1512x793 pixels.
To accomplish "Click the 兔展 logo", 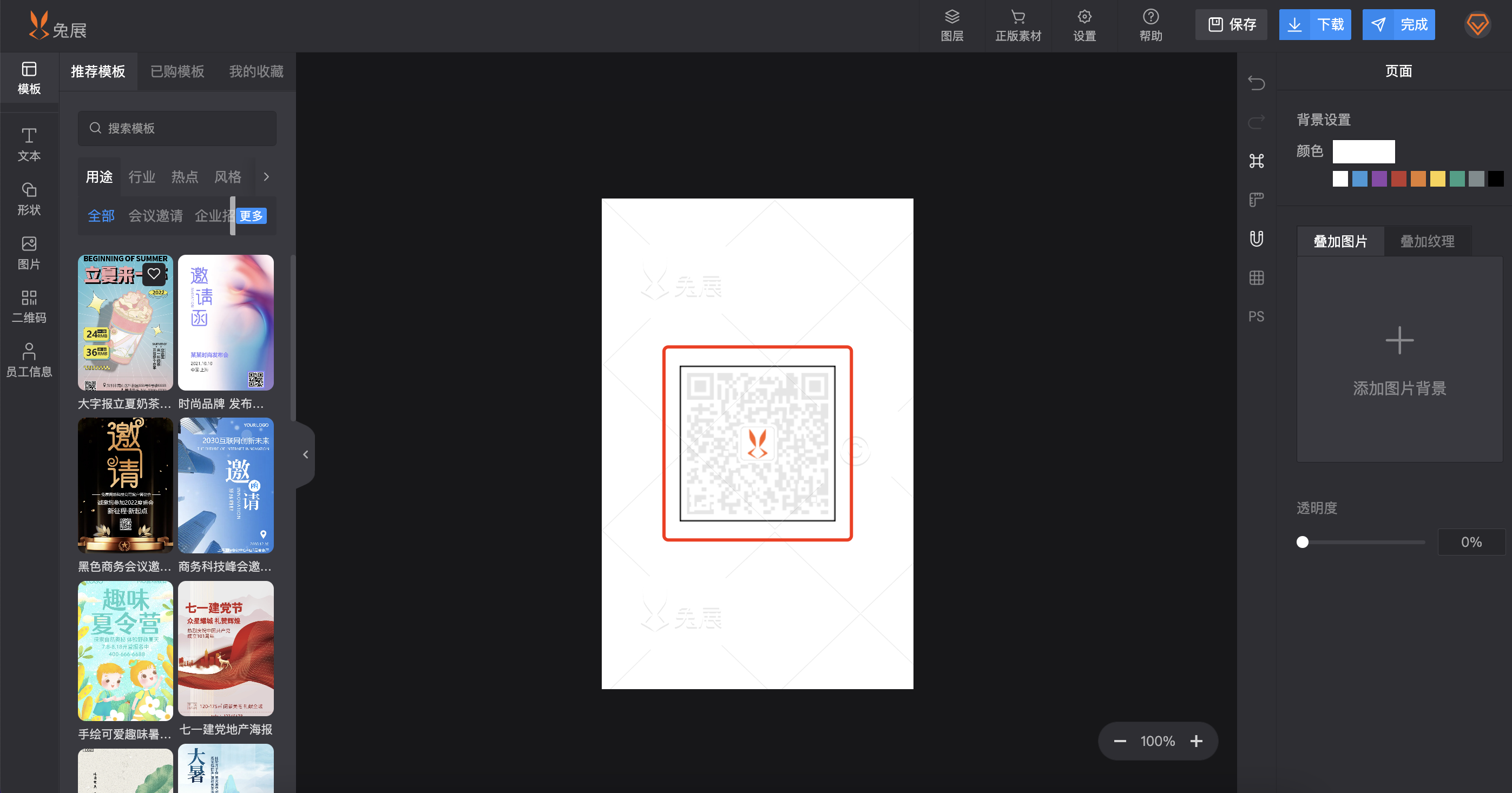I will 57,26.
